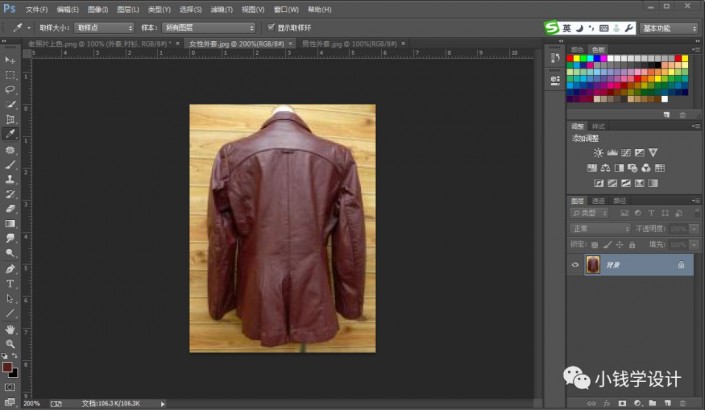The width and height of the screenshot is (705, 410).
Task: Open the layer blend mode 正常 dropdown
Action: [x=600, y=228]
